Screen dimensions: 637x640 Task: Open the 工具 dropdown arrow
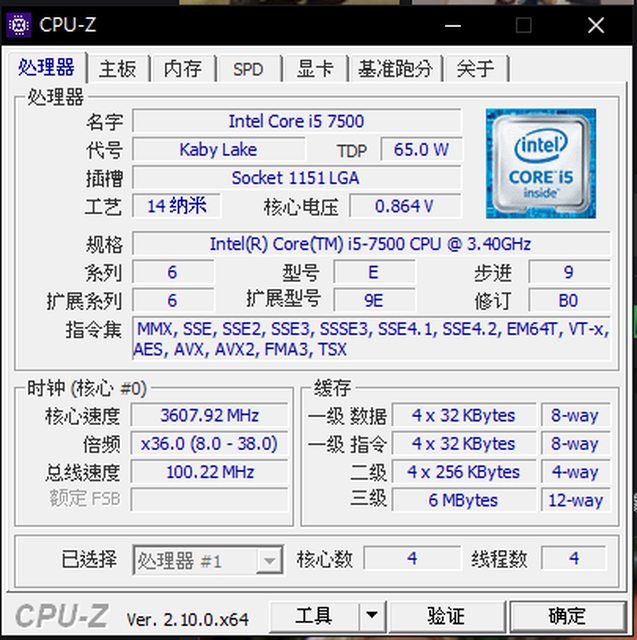click(372, 616)
